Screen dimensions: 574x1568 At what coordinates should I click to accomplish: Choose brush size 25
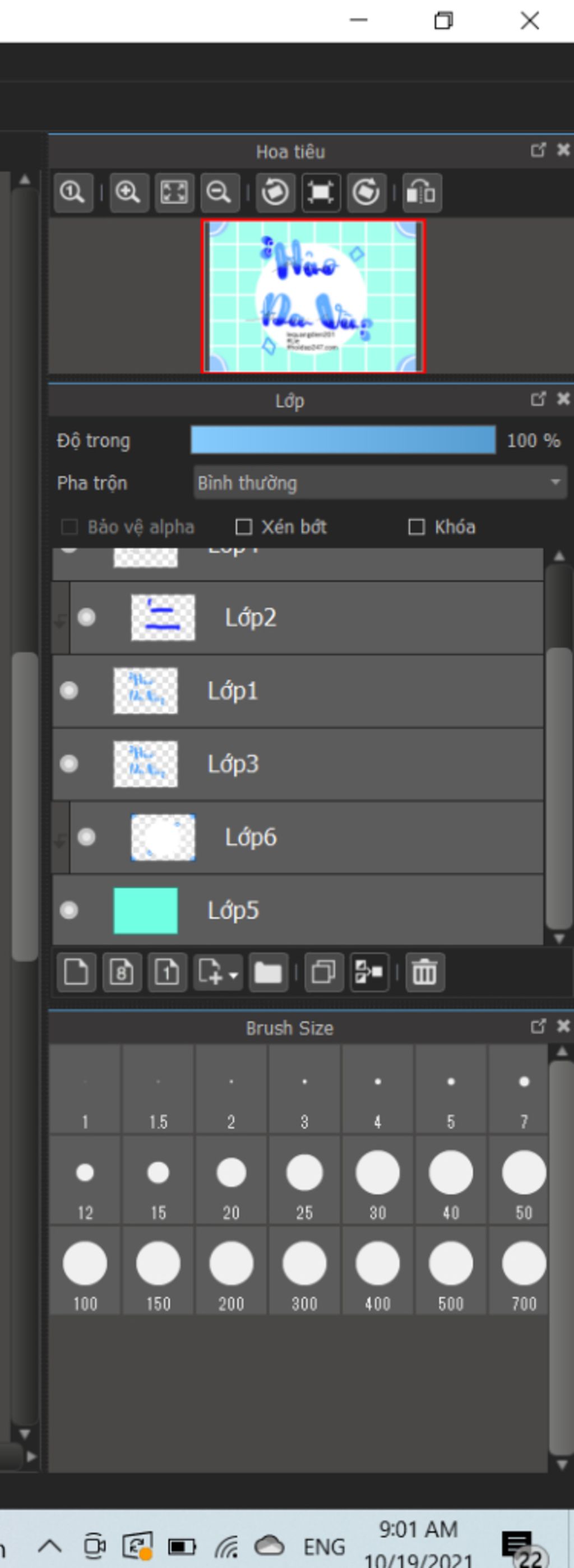(304, 1181)
